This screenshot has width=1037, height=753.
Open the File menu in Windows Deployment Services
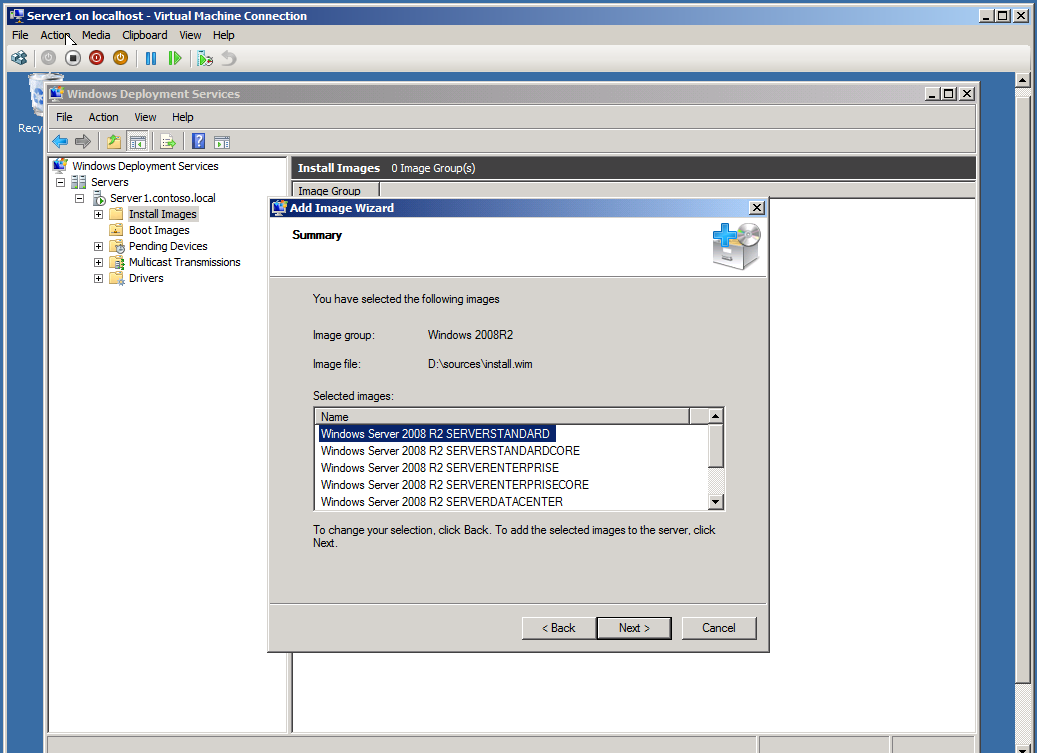click(x=64, y=117)
